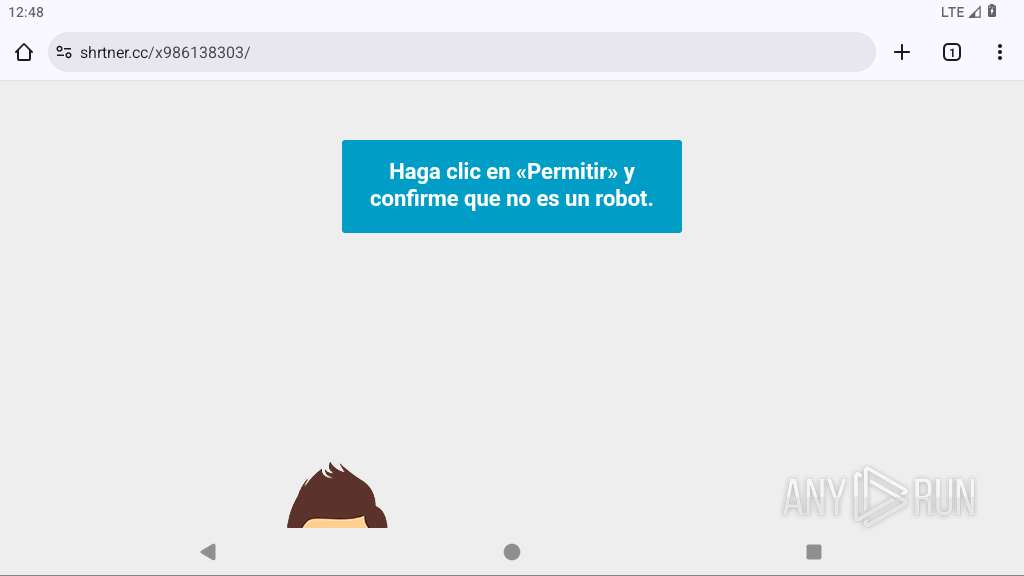Tap the battery icon in status bar
1024x576 pixels.
(x=992, y=11)
